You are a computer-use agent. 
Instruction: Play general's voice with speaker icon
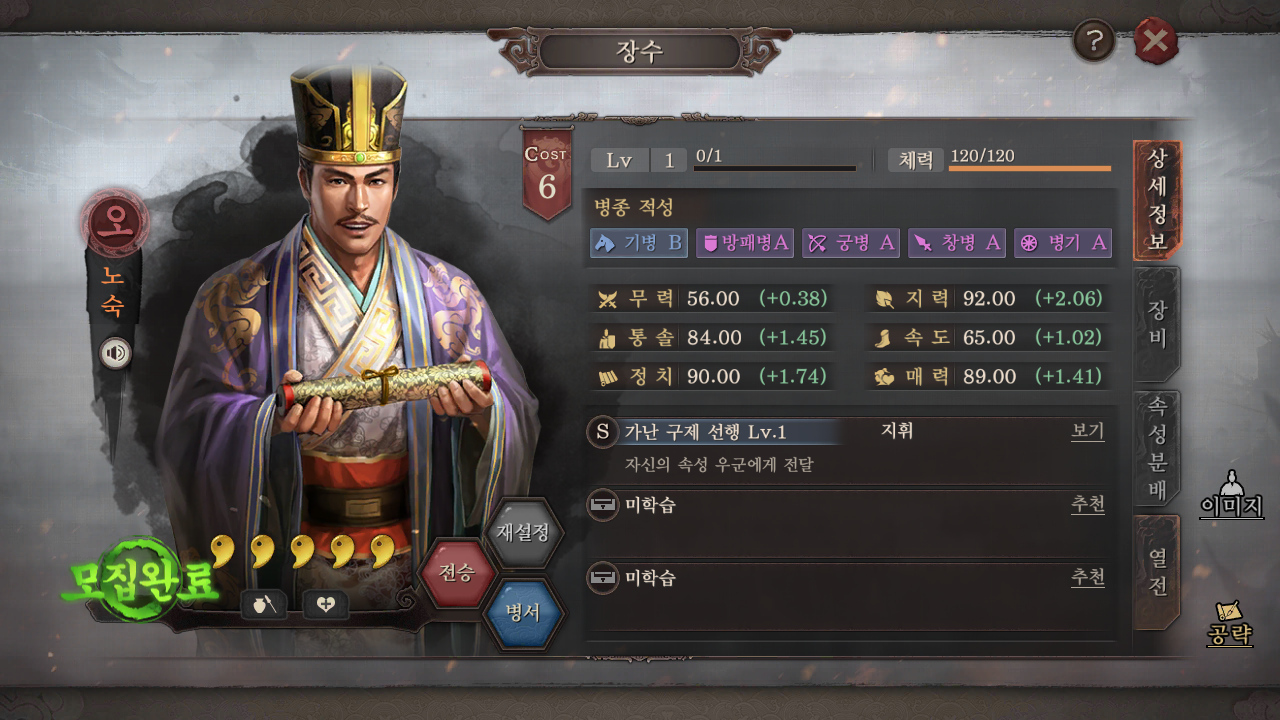(x=116, y=353)
